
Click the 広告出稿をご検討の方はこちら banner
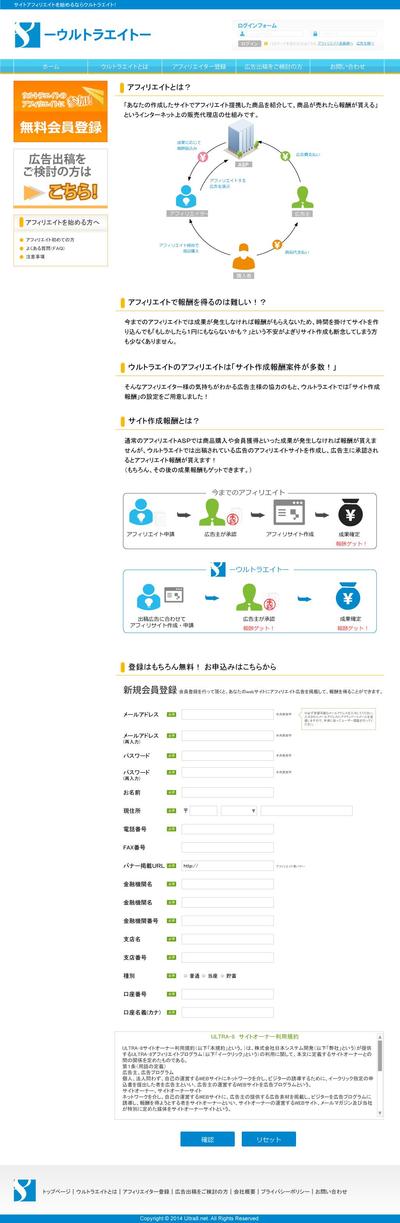60,177
